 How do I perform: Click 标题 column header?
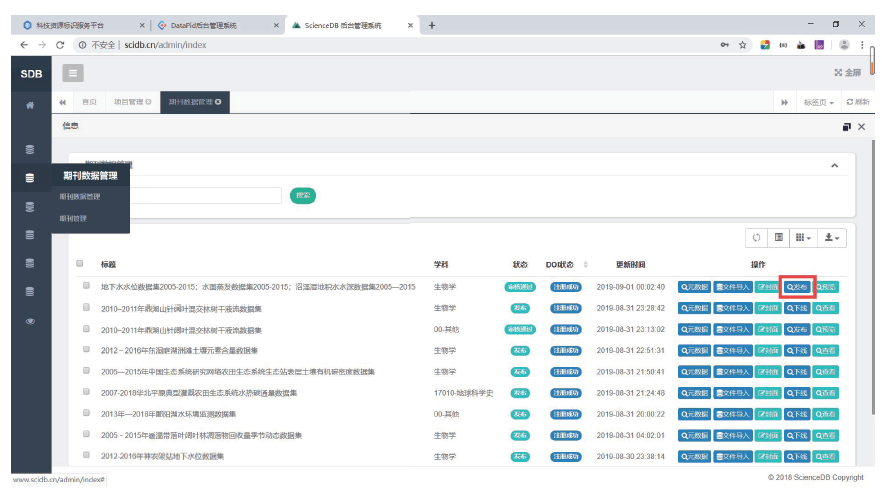click(x=108, y=264)
